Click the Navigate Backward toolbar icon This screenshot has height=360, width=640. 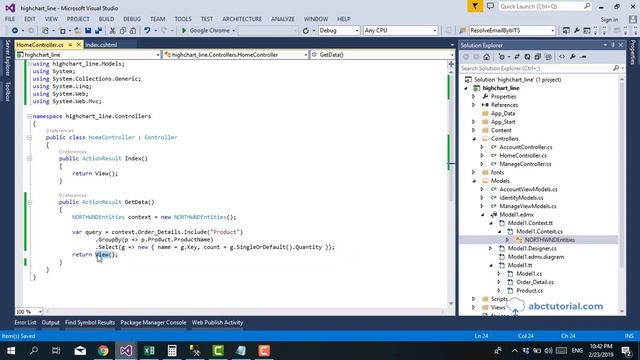click(15, 31)
